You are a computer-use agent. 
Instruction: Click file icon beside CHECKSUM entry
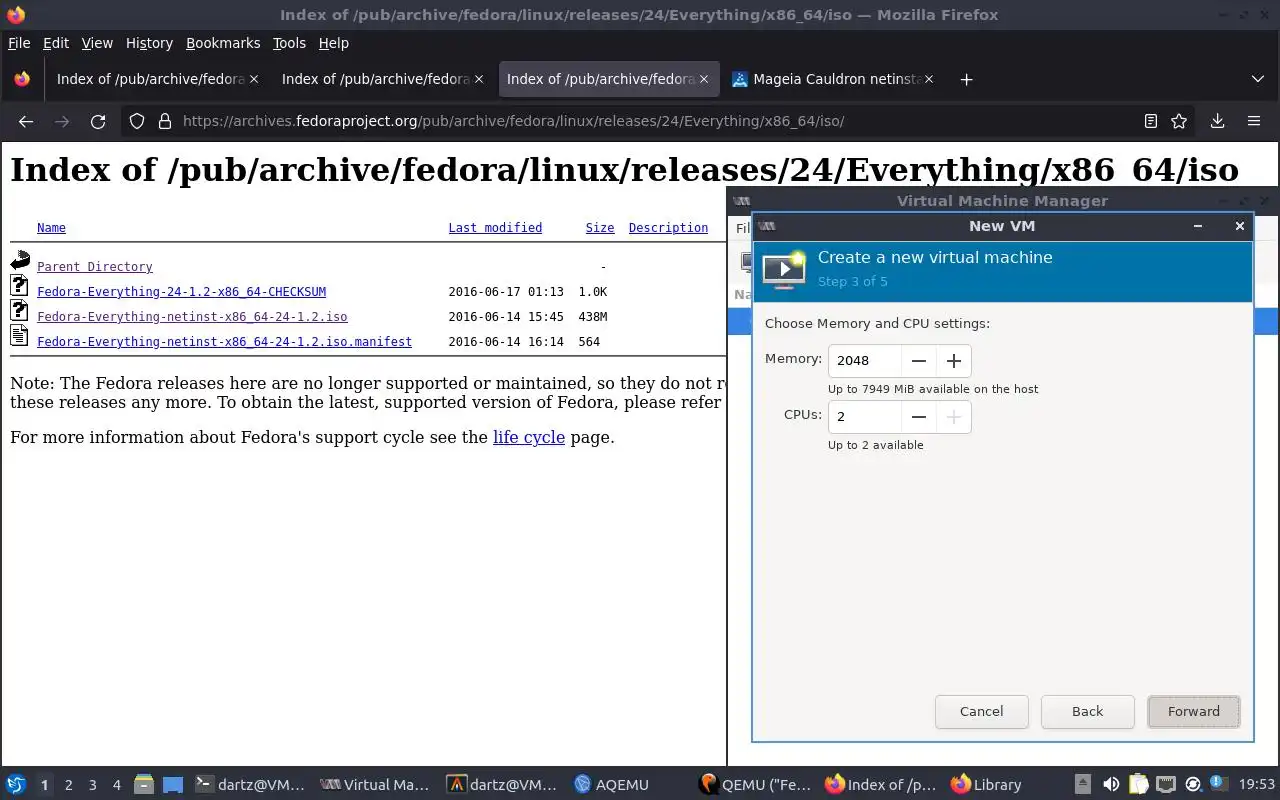(x=20, y=286)
